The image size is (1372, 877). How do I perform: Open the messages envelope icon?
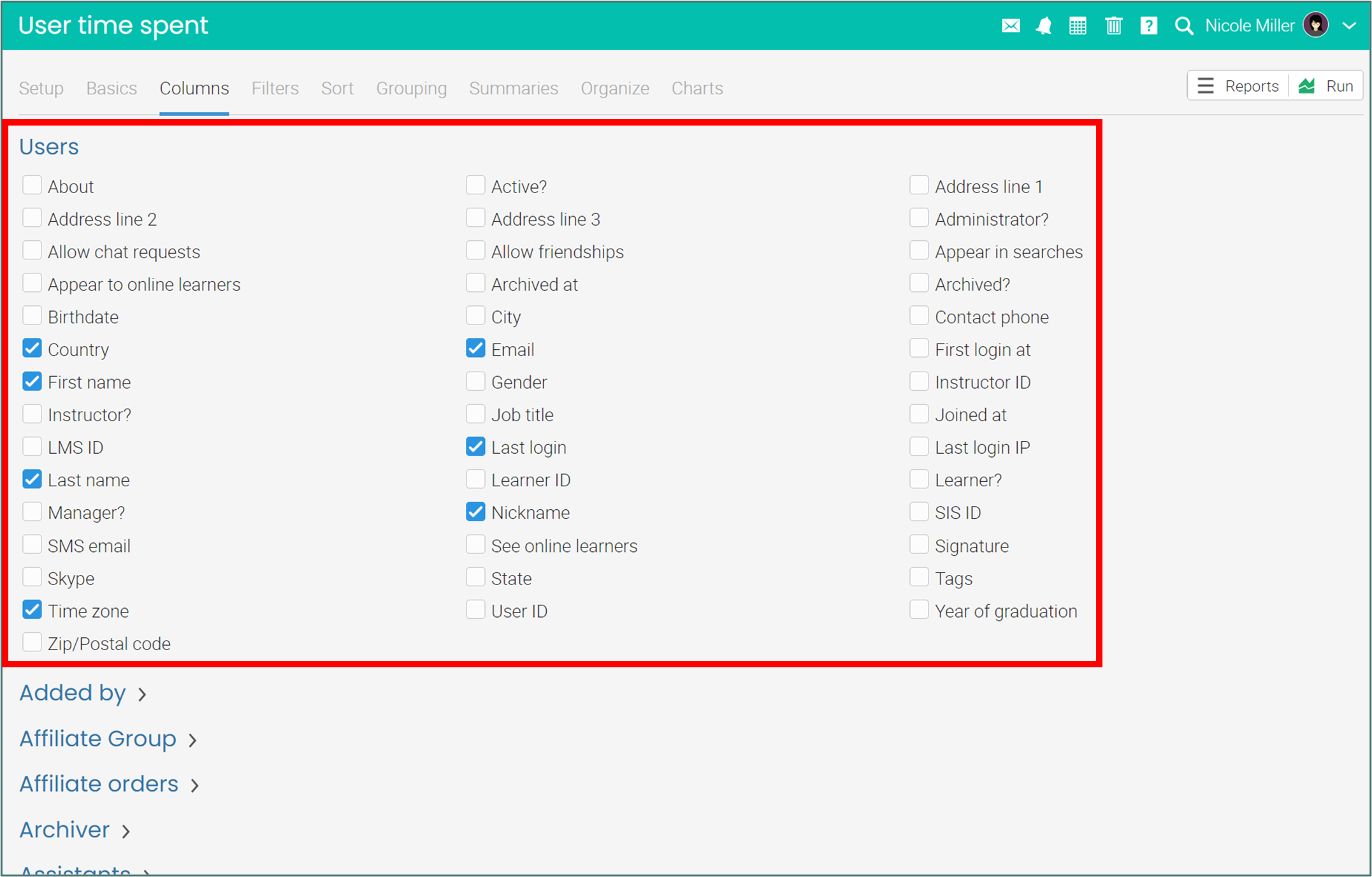pos(1011,26)
